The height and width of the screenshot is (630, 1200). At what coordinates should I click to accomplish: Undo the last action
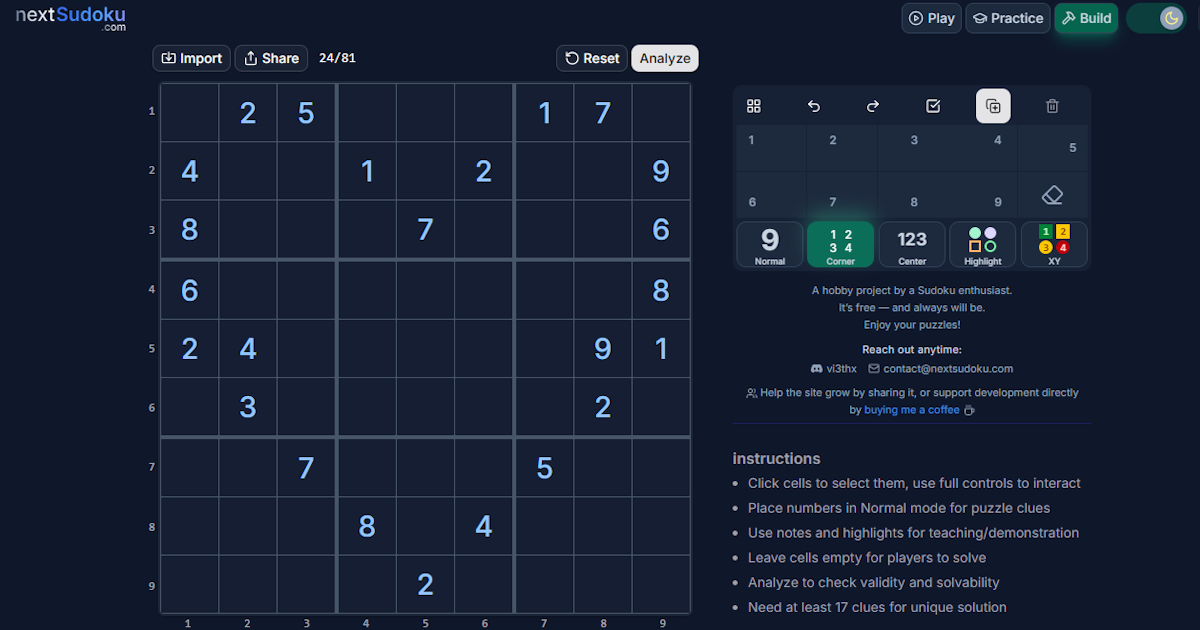[x=813, y=106]
